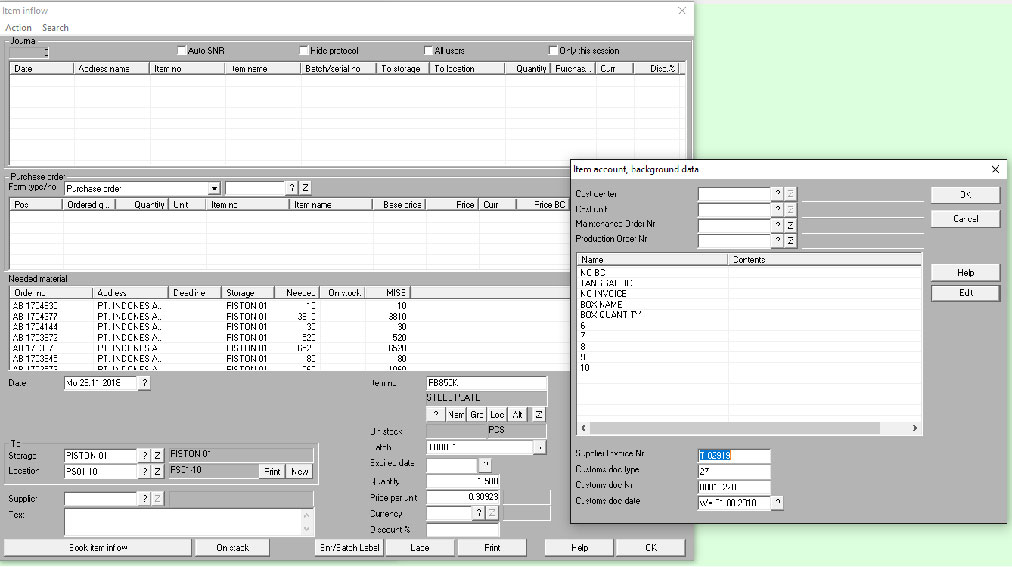The image size is (1012, 567).
Task: Open the Search menu
Action: pos(55,28)
